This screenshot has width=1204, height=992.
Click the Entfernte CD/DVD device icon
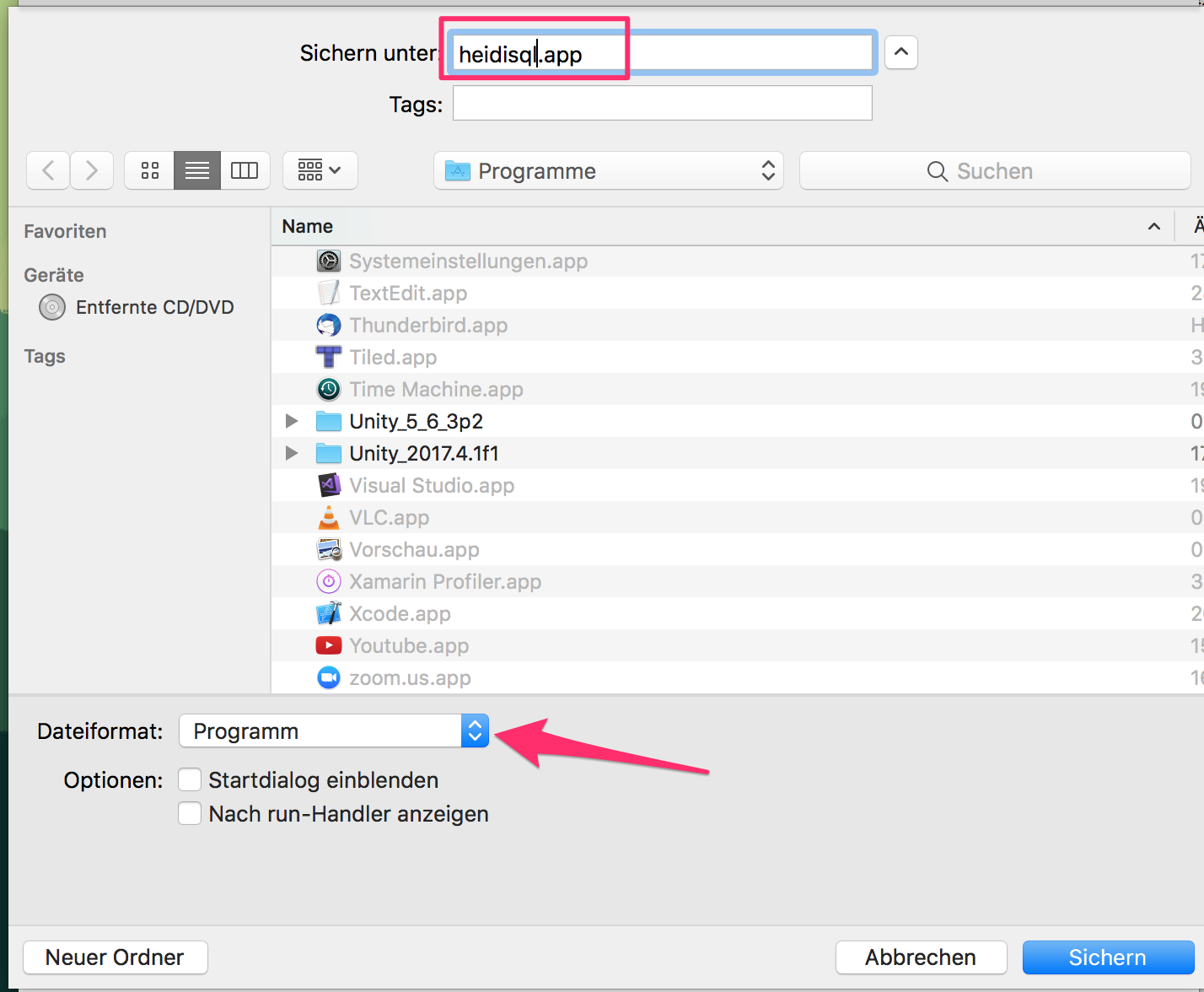pyautogui.click(x=52, y=307)
